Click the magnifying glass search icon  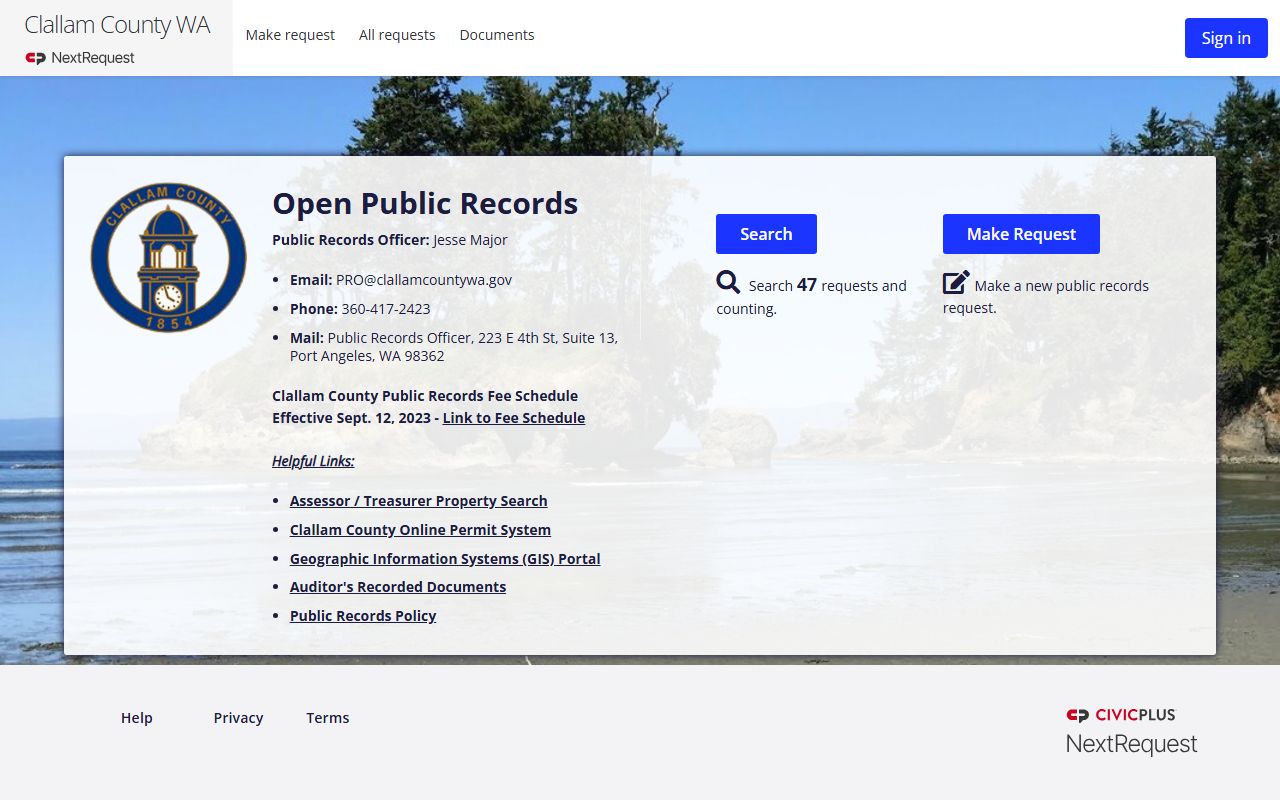[728, 283]
